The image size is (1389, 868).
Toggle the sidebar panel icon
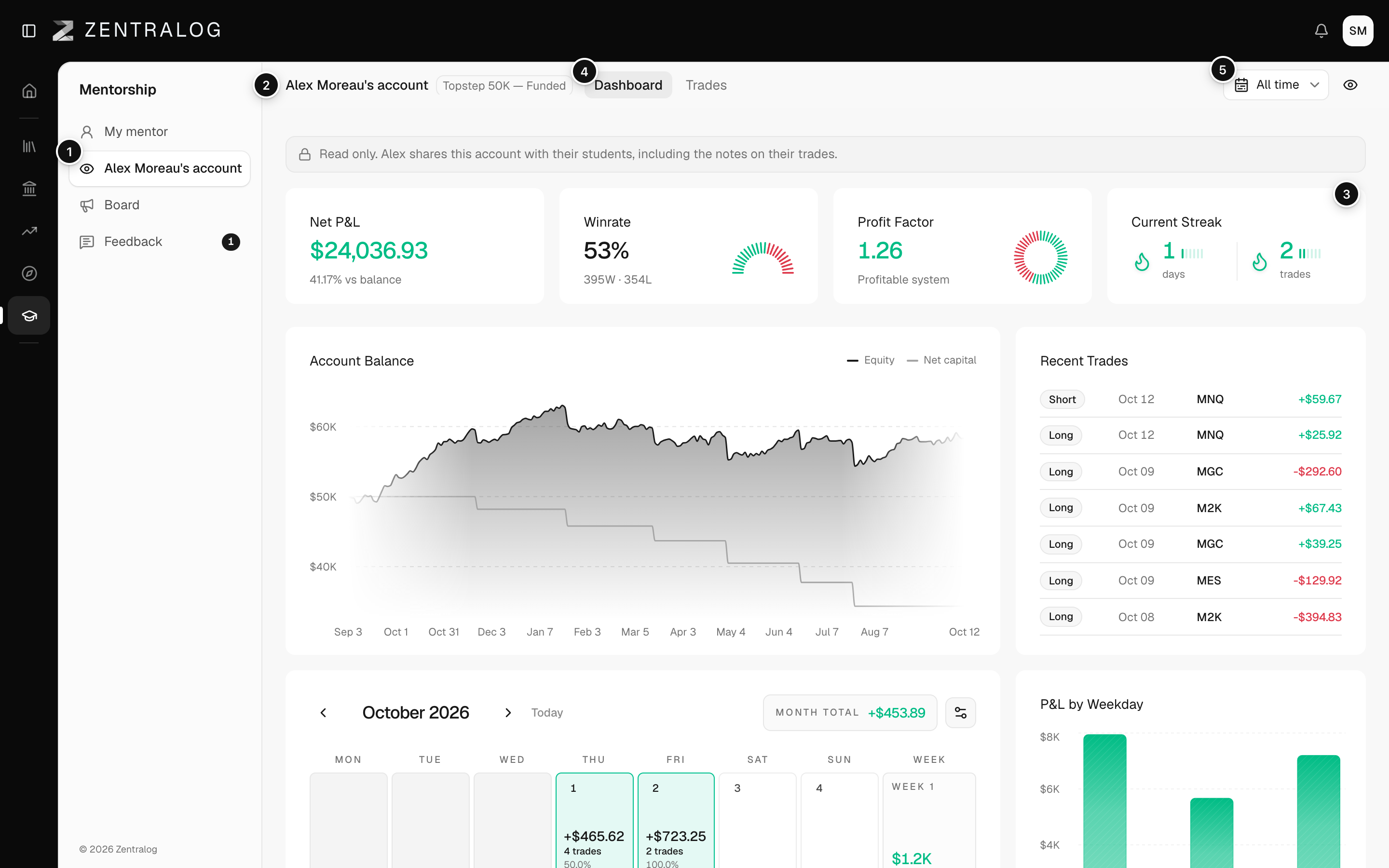coord(29,30)
